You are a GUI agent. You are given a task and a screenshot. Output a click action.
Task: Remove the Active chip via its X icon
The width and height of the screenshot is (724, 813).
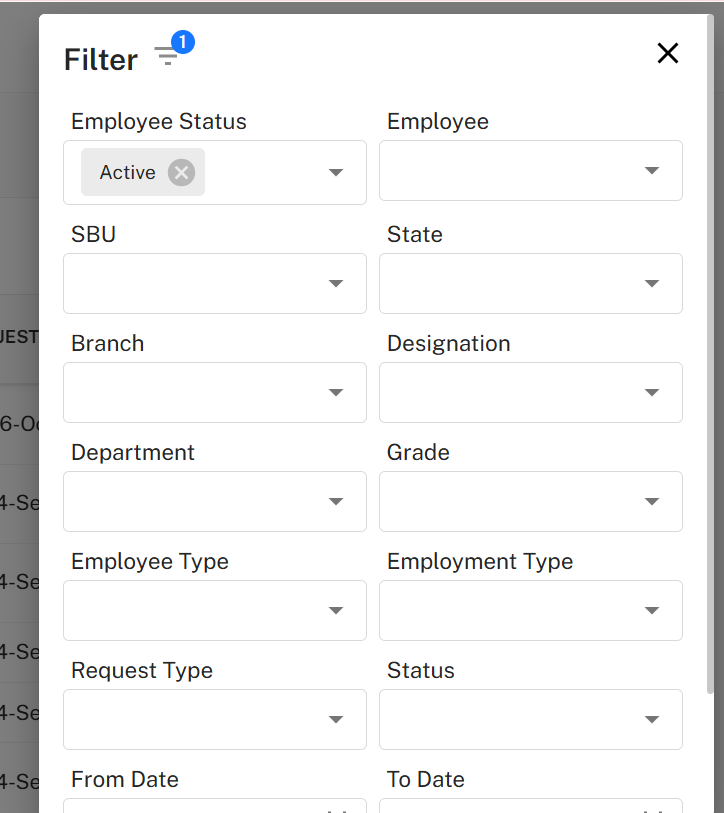click(181, 172)
